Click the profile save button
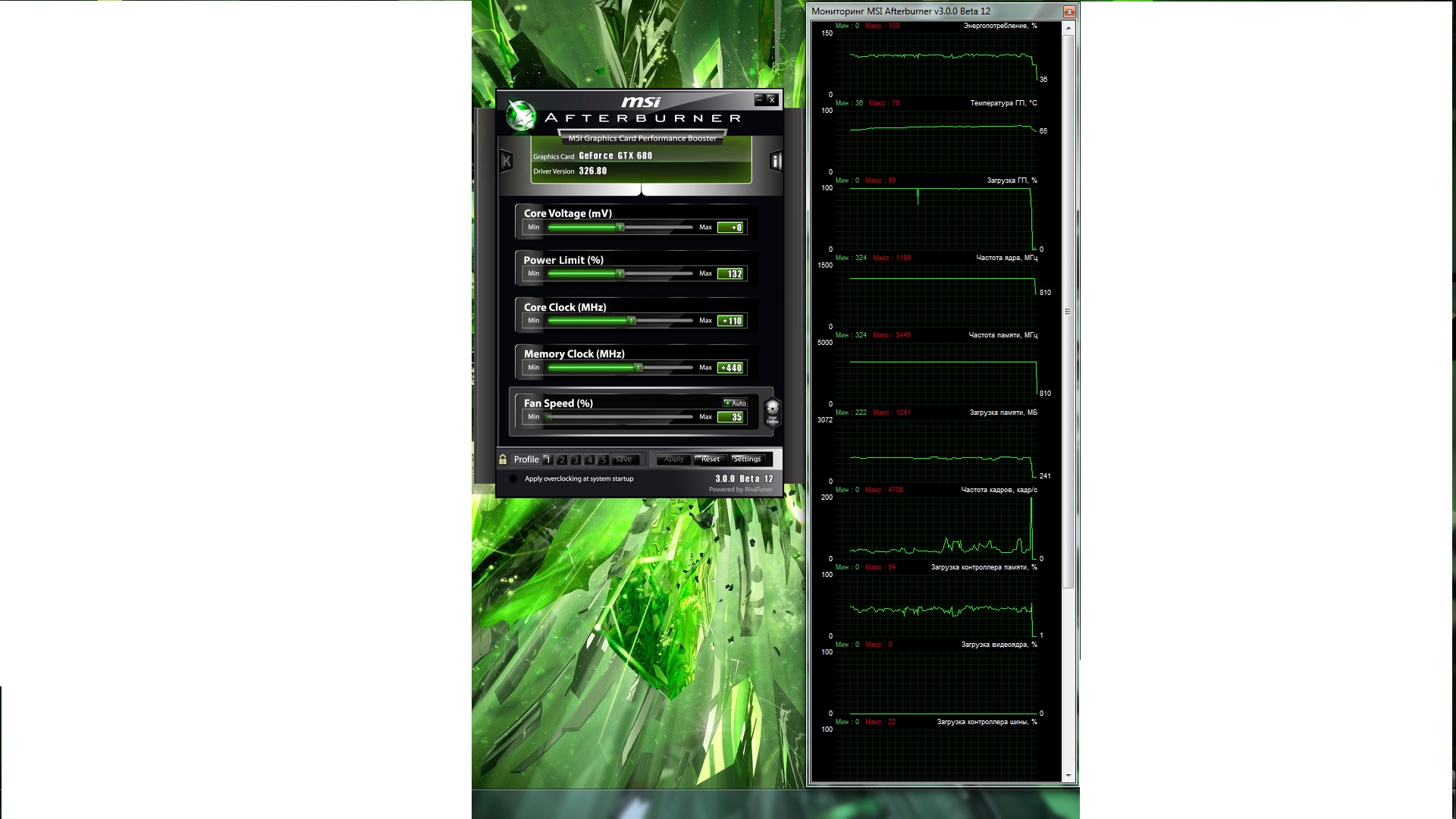The image size is (1456, 819). (624, 460)
